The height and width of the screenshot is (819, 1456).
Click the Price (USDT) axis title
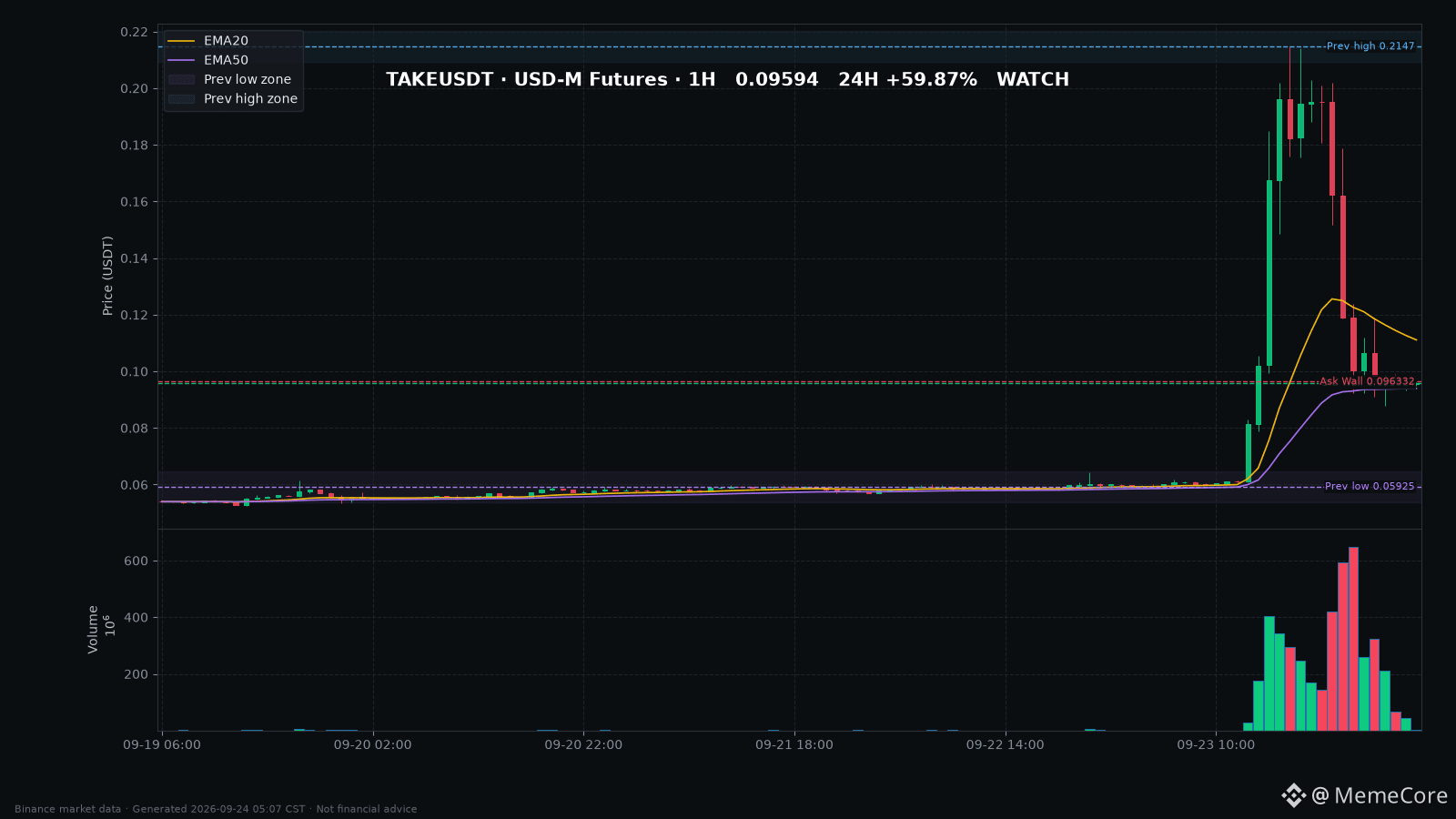[107, 276]
